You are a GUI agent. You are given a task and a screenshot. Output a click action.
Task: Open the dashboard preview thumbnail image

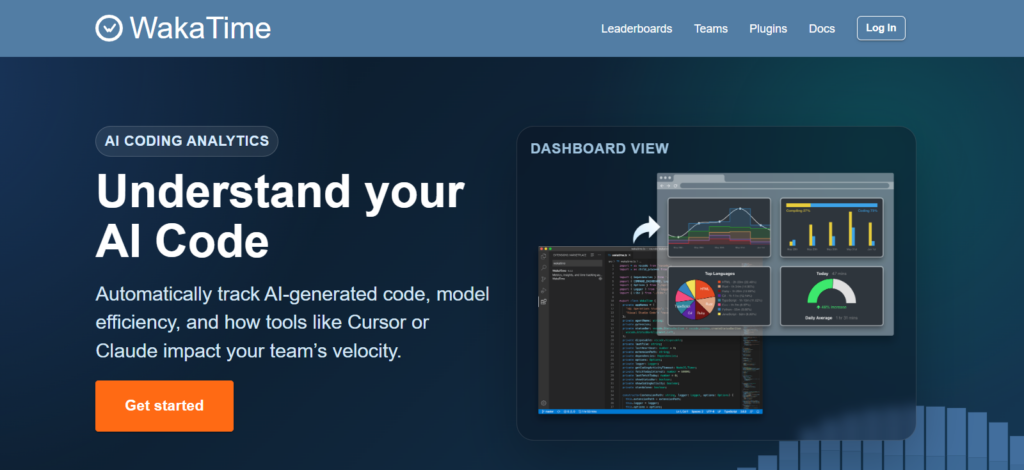(716, 294)
